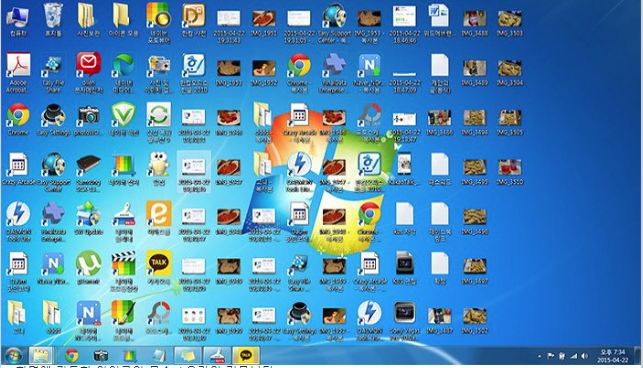Image resolution: width=643 pixels, height=368 pixels.
Task: Select the photoWO... camera shortcut on the desktop
Action: (88, 119)
